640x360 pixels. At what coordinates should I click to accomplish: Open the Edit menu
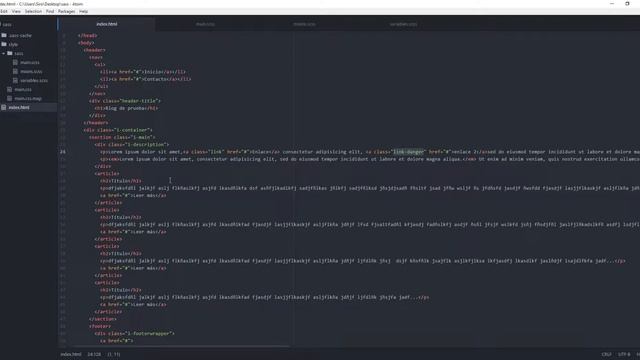click(x=4, y=11)
